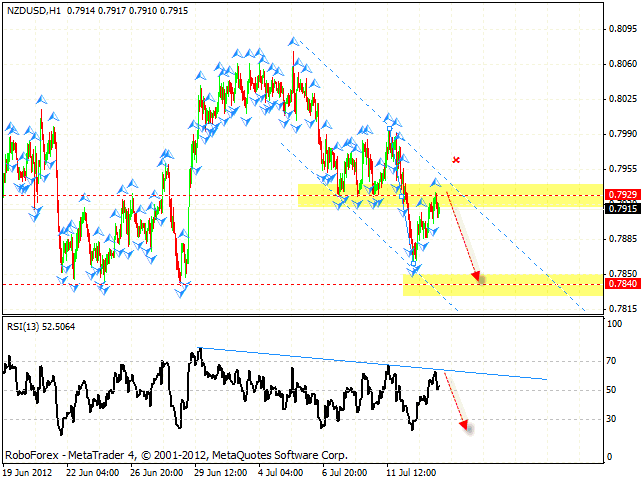Select the white square marker at the recent low
Image resolution: width=641 pixels, height=480 pixels.
(414, 263)
